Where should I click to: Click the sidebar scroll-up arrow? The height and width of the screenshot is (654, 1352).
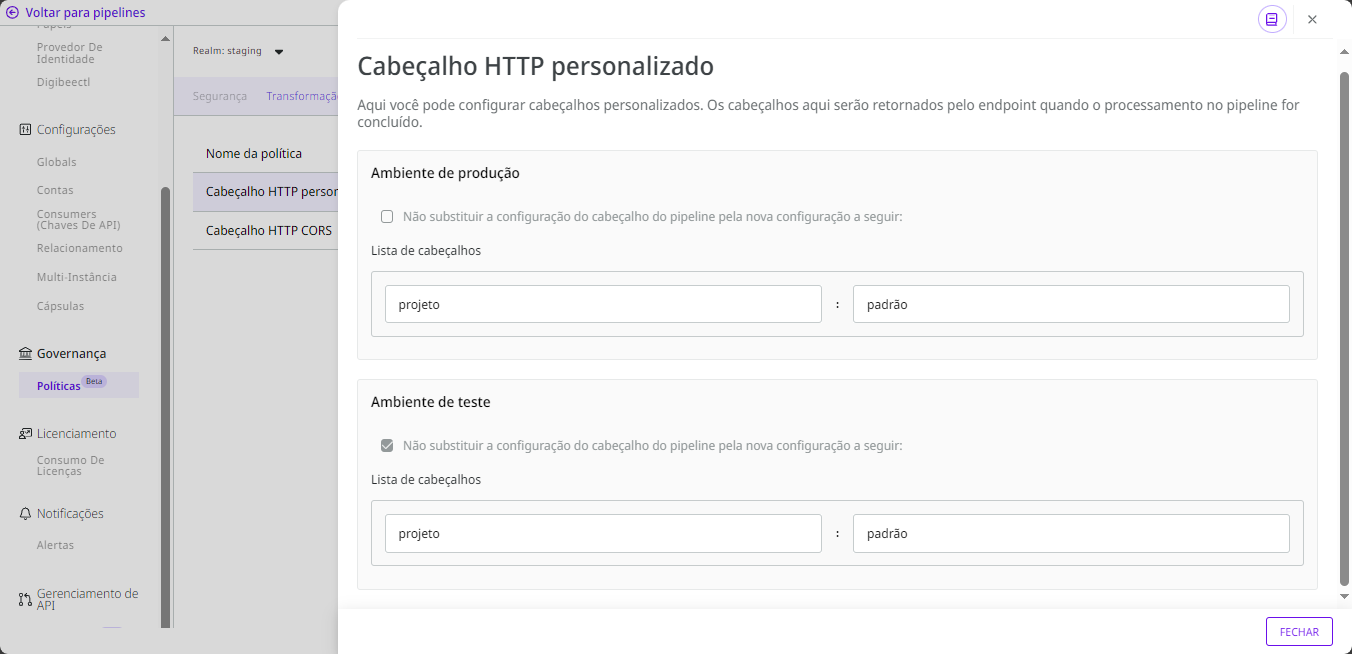click(x=165, y=39)
